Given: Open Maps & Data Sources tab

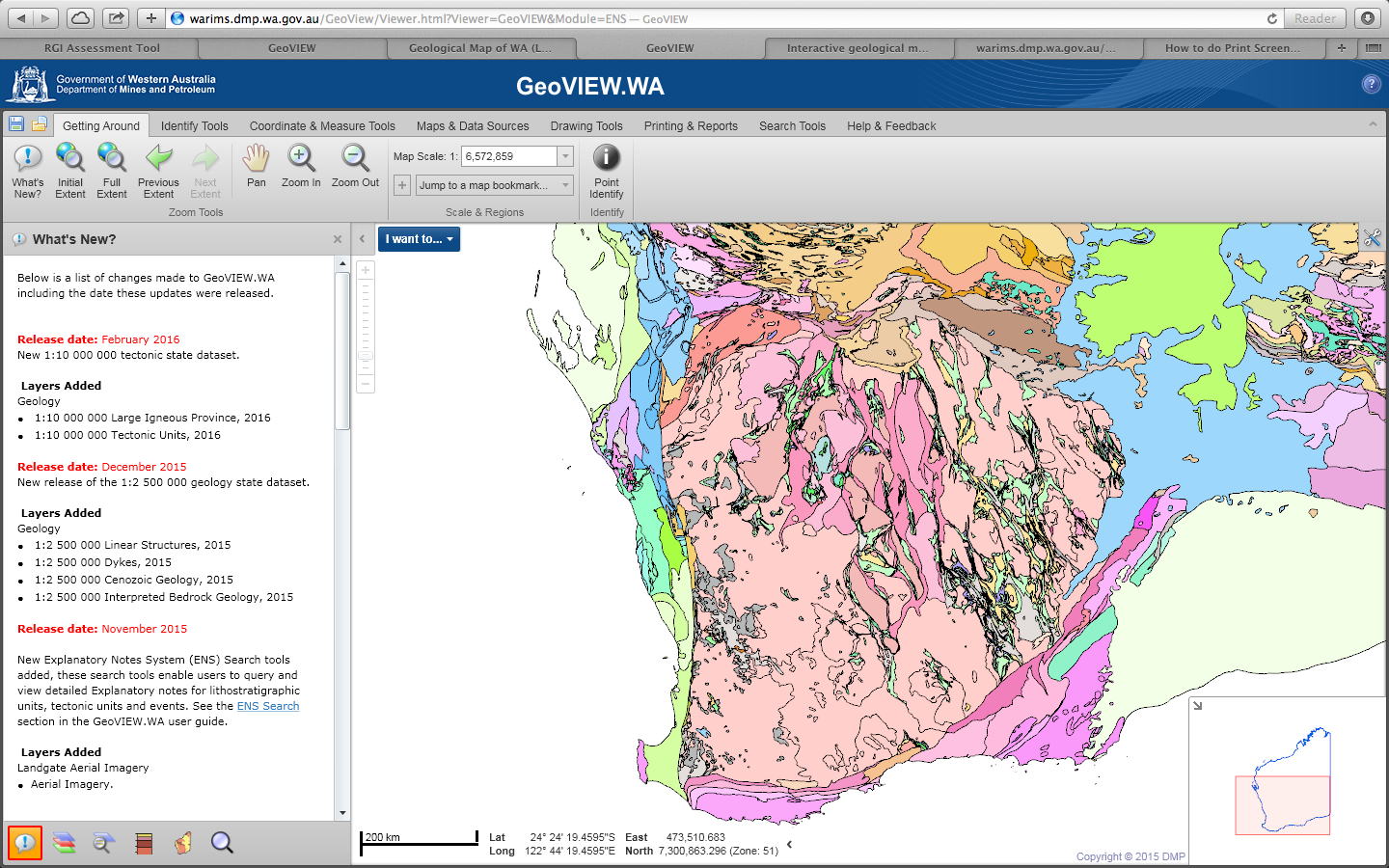Looking at the screenshot, I should pyautogui.click(x=473, y=125).
